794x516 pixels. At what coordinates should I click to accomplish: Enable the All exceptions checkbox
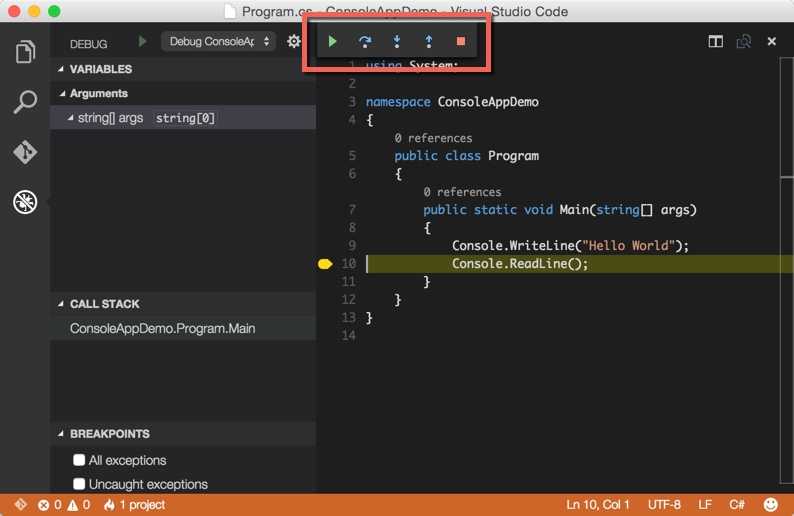point(79,460)
